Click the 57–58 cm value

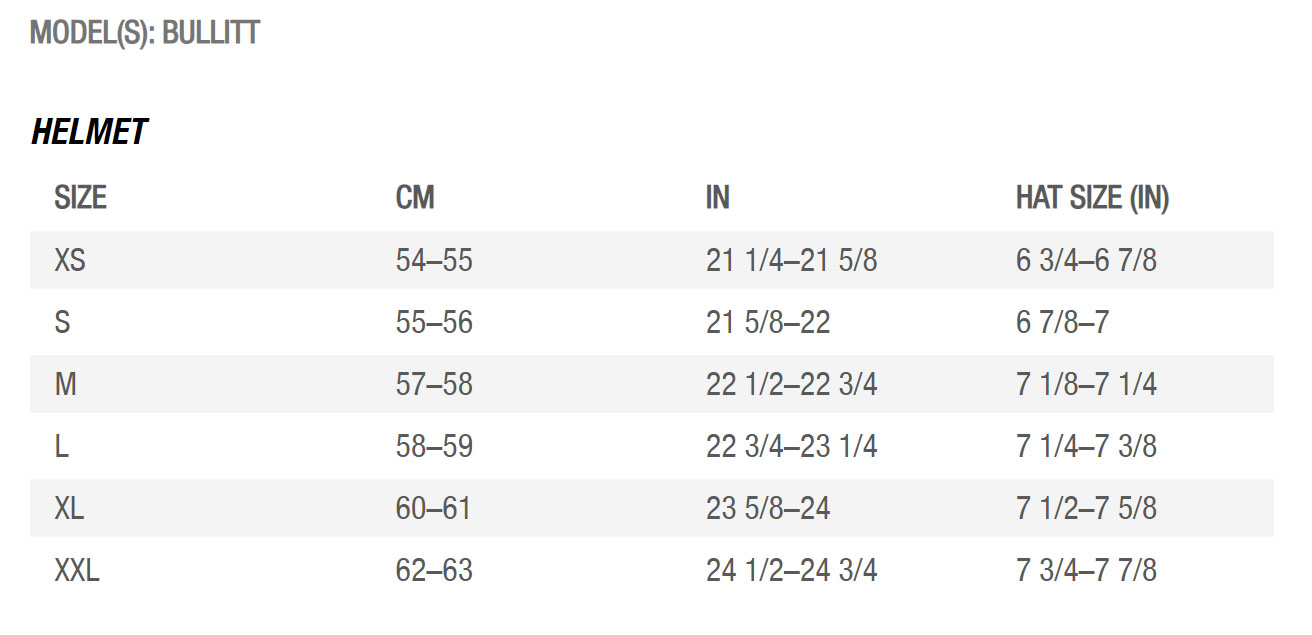pos(434,385)
